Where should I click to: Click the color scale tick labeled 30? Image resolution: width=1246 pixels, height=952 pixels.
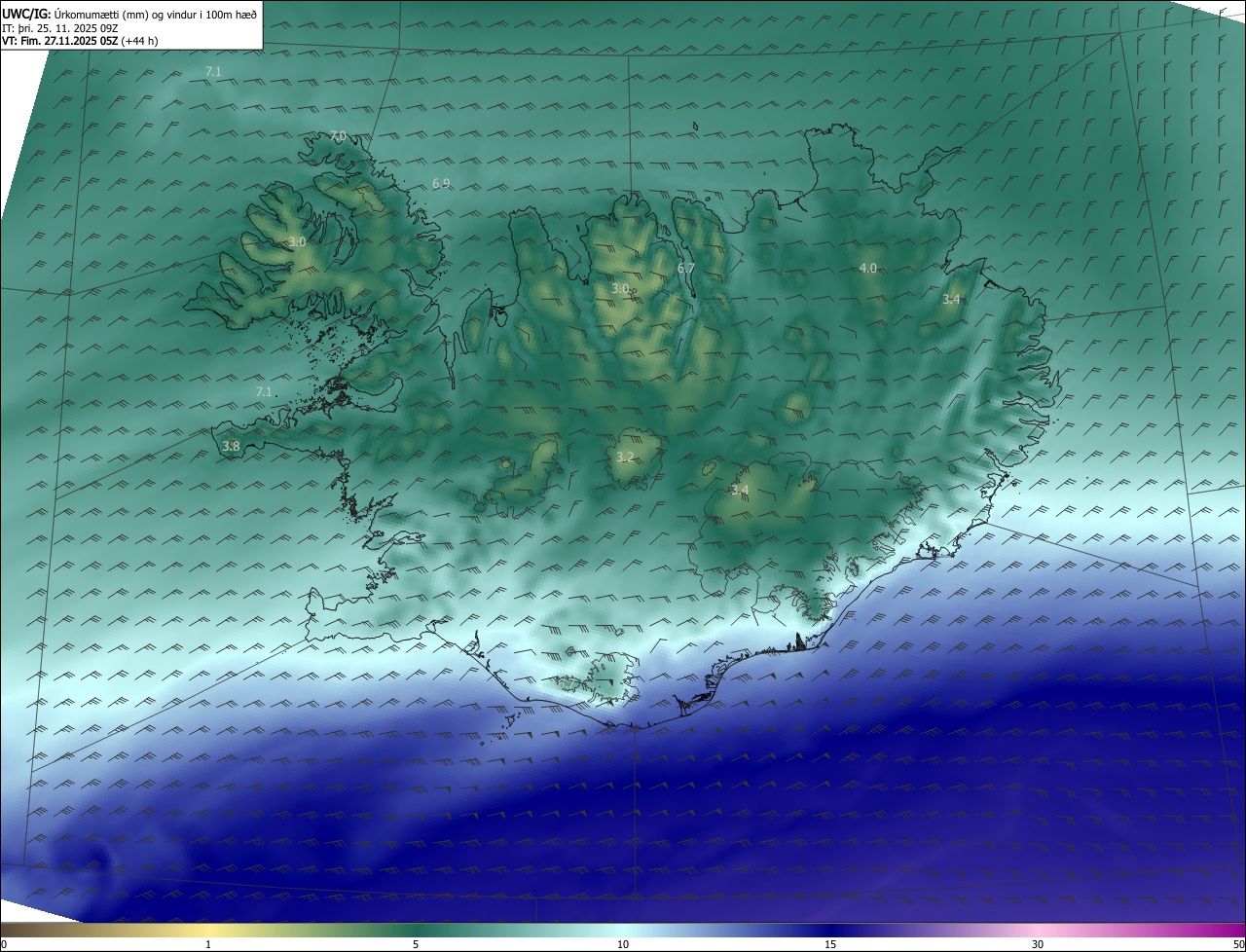(x=1038, y=944)
